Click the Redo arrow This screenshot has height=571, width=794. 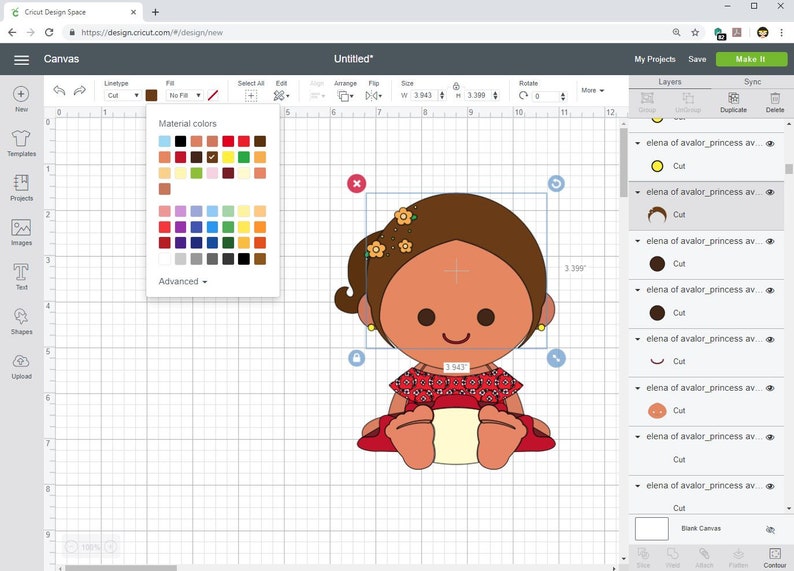(80, 91)
